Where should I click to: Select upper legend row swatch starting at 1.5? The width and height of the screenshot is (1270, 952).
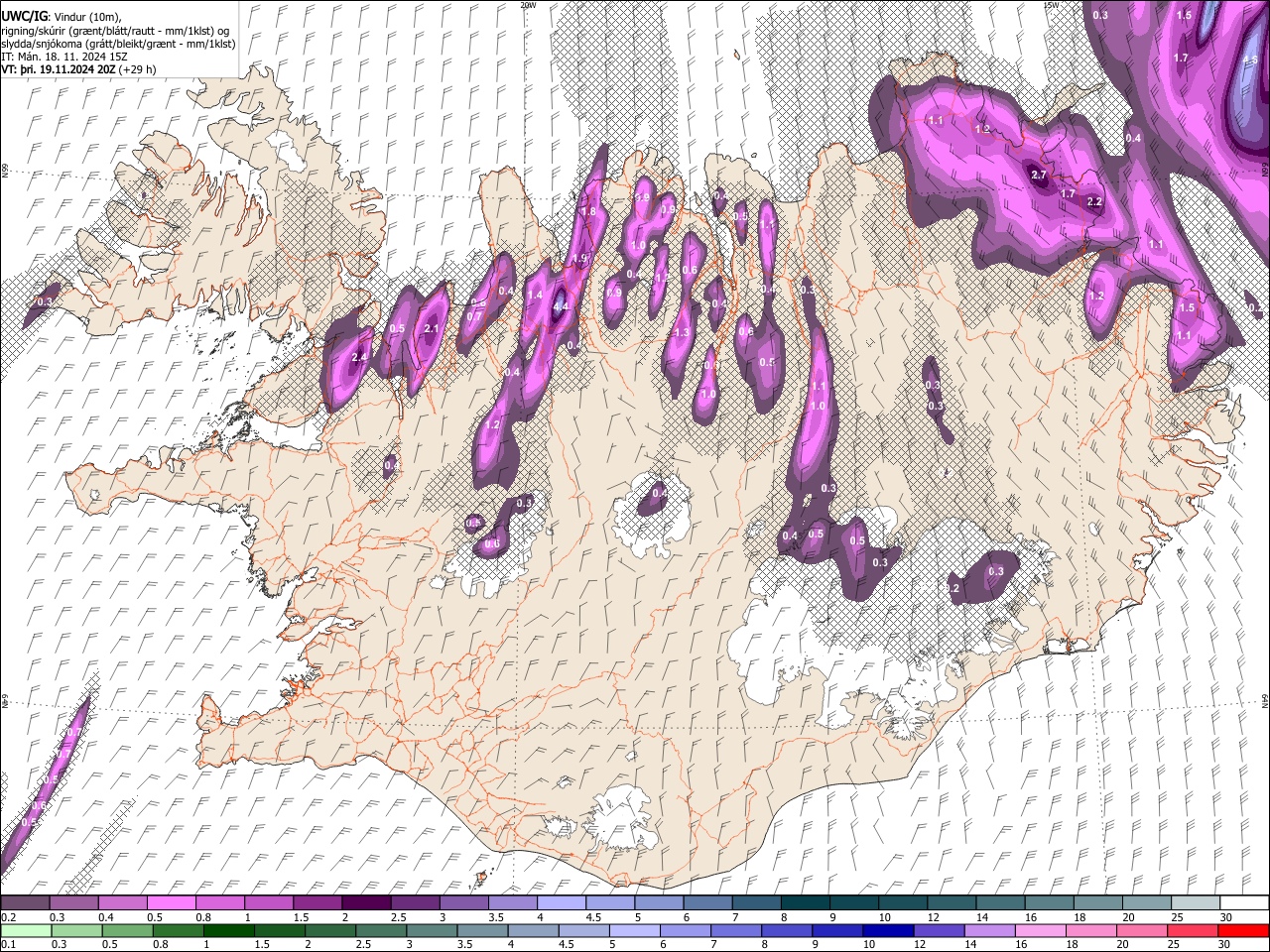coord(317,902)
